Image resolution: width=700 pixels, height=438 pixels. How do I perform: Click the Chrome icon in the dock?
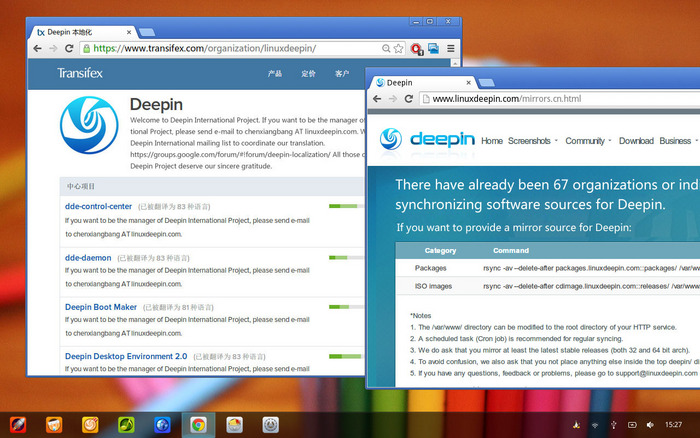[x=198, y=425]
